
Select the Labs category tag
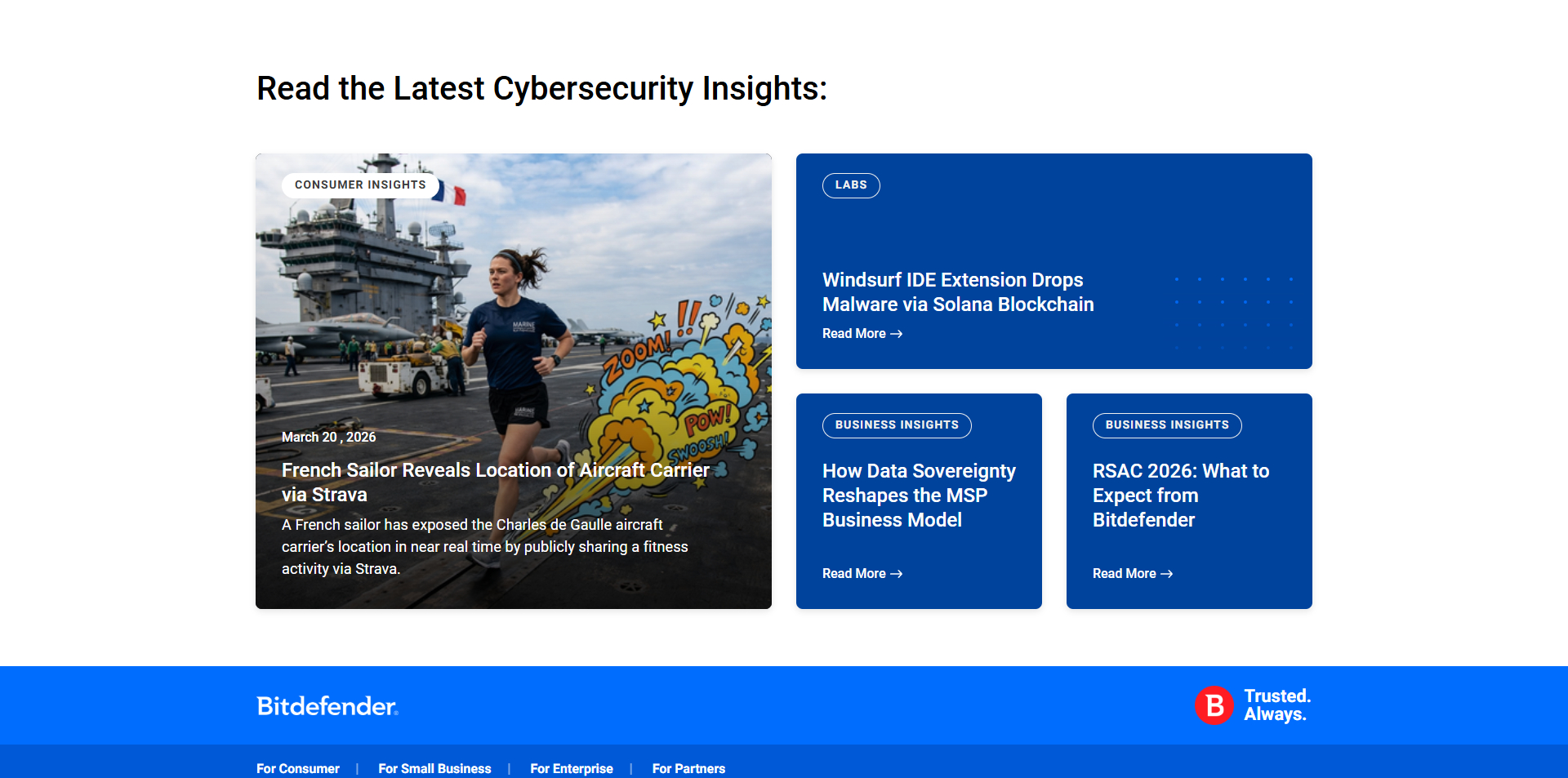coord(851,185)
